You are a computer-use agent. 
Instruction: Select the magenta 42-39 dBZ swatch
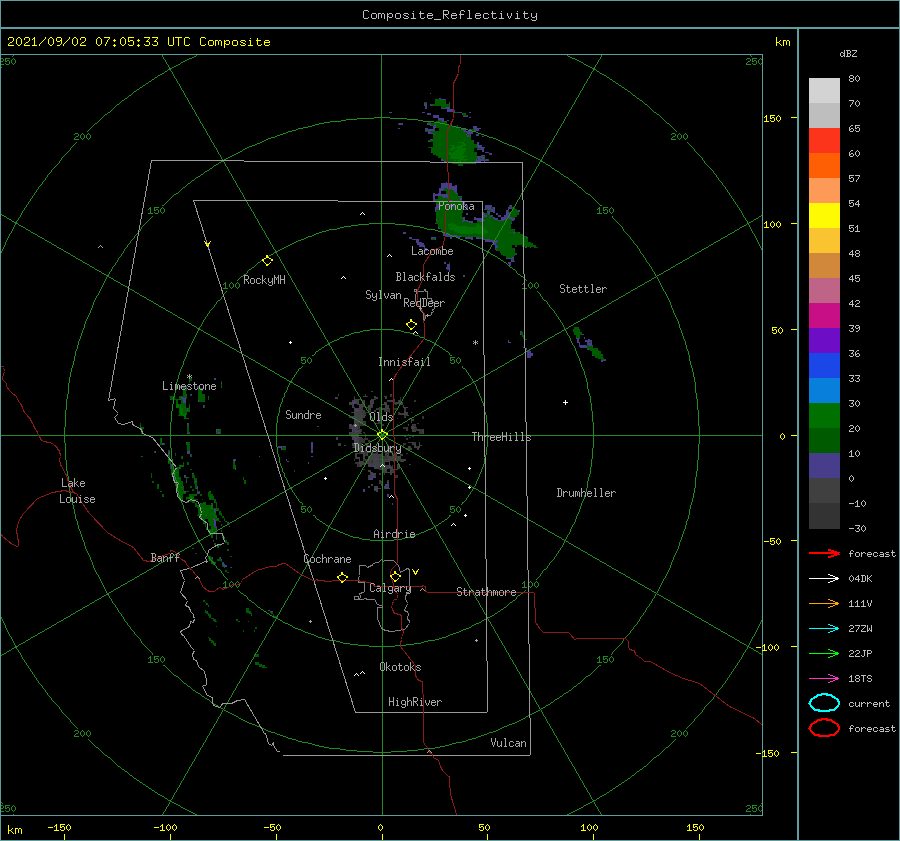(824, 316)
